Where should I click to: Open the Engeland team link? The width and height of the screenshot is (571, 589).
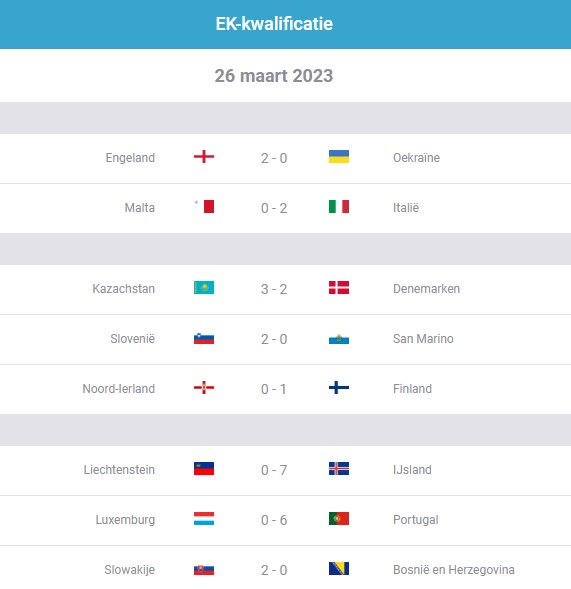pos(130,158)
